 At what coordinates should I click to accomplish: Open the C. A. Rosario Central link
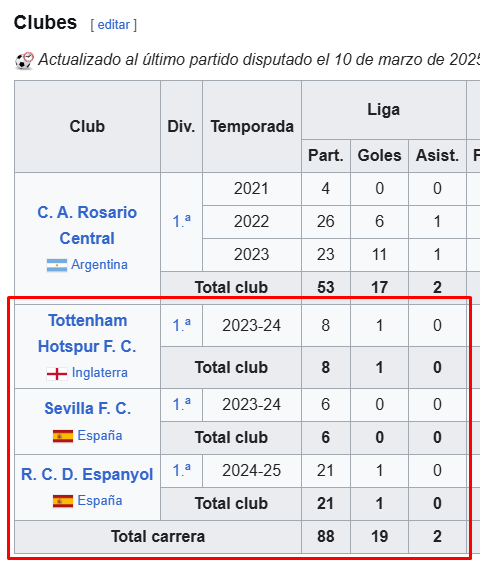[x=87, y=225]
